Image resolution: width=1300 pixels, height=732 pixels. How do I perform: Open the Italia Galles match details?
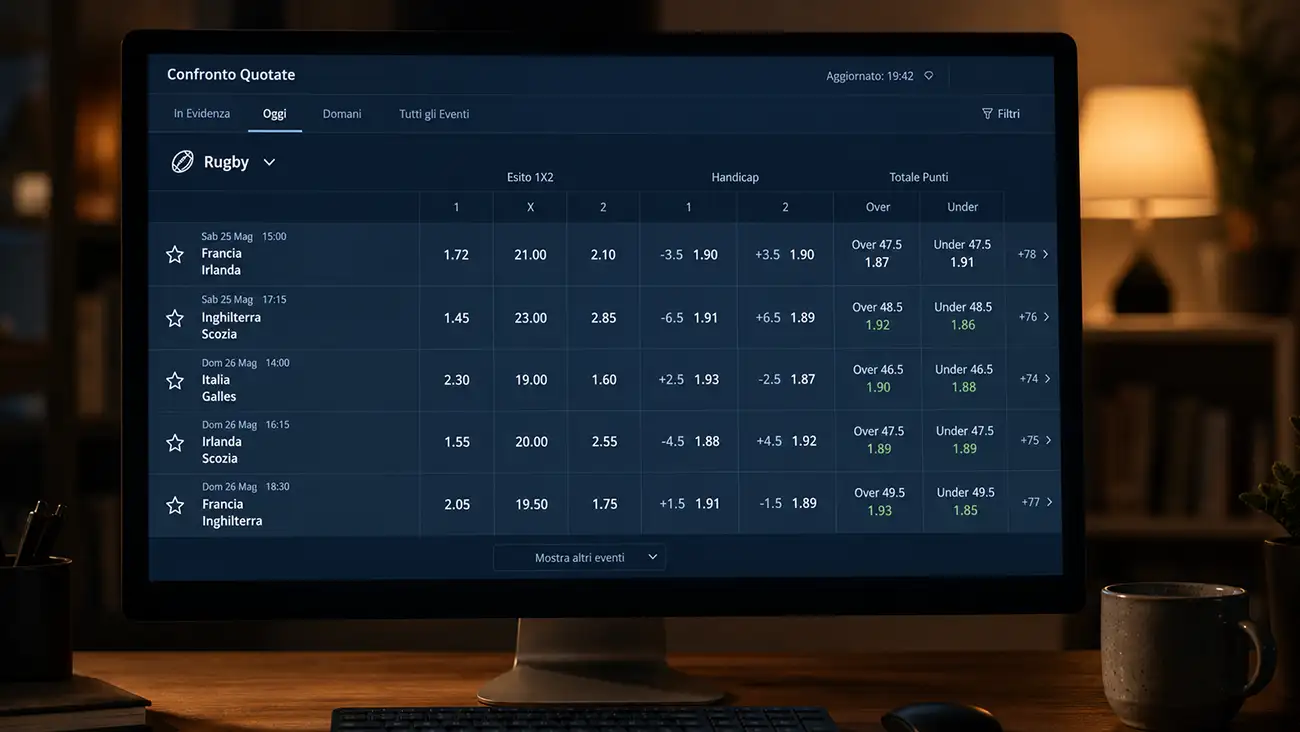(219, 388)
